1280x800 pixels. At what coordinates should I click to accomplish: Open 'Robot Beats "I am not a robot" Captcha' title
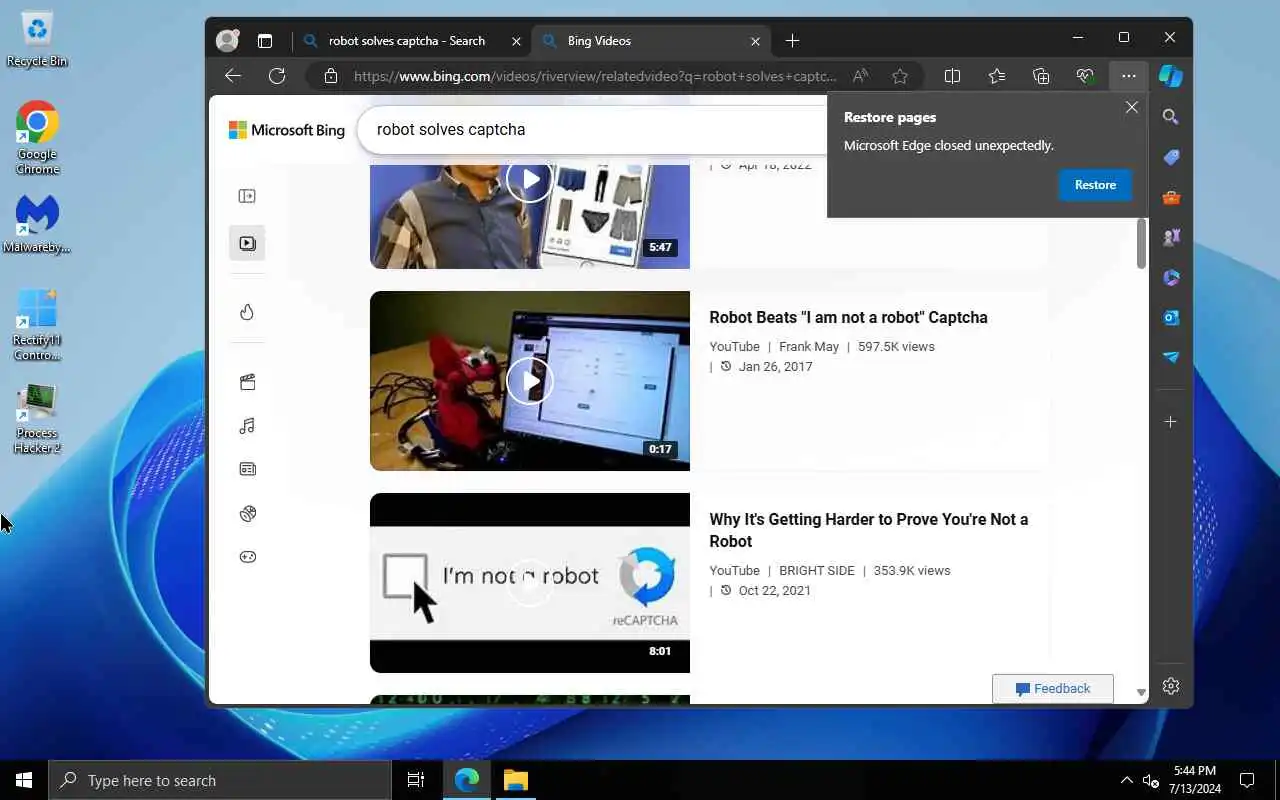(848, 317)
